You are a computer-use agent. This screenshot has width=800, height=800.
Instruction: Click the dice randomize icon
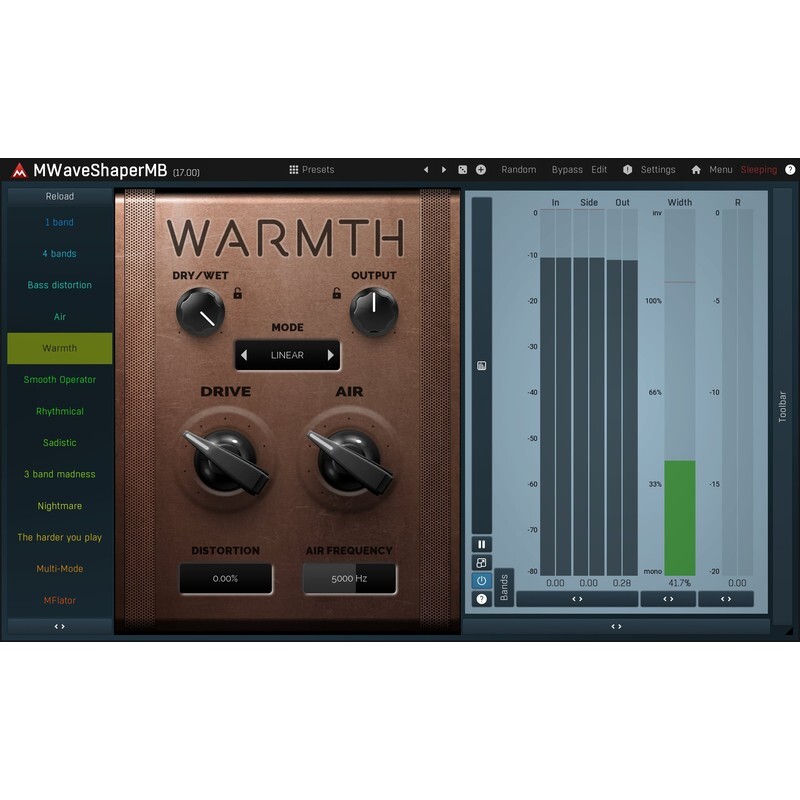click(463, 170)
